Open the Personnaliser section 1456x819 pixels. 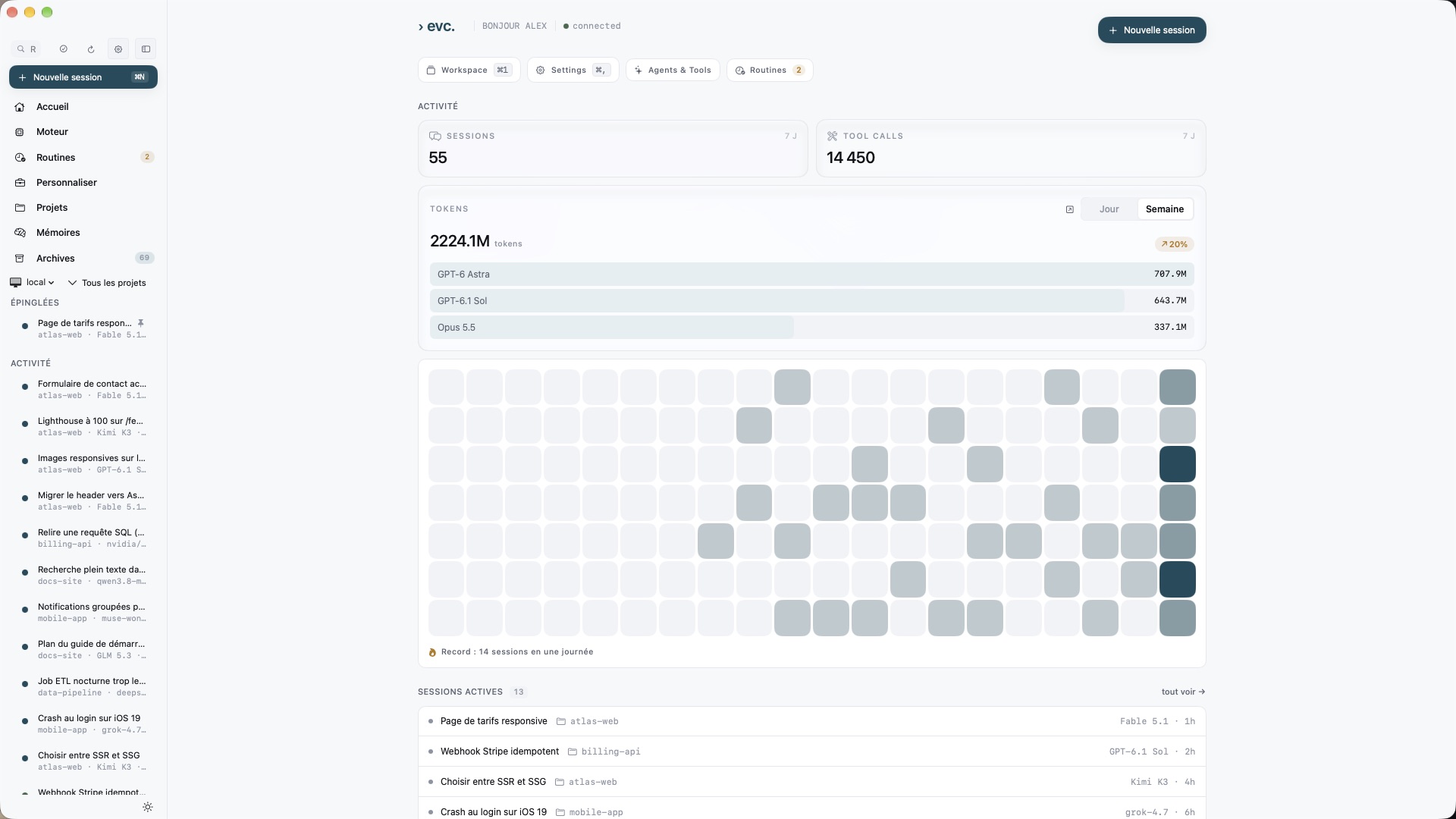(83, 183)
